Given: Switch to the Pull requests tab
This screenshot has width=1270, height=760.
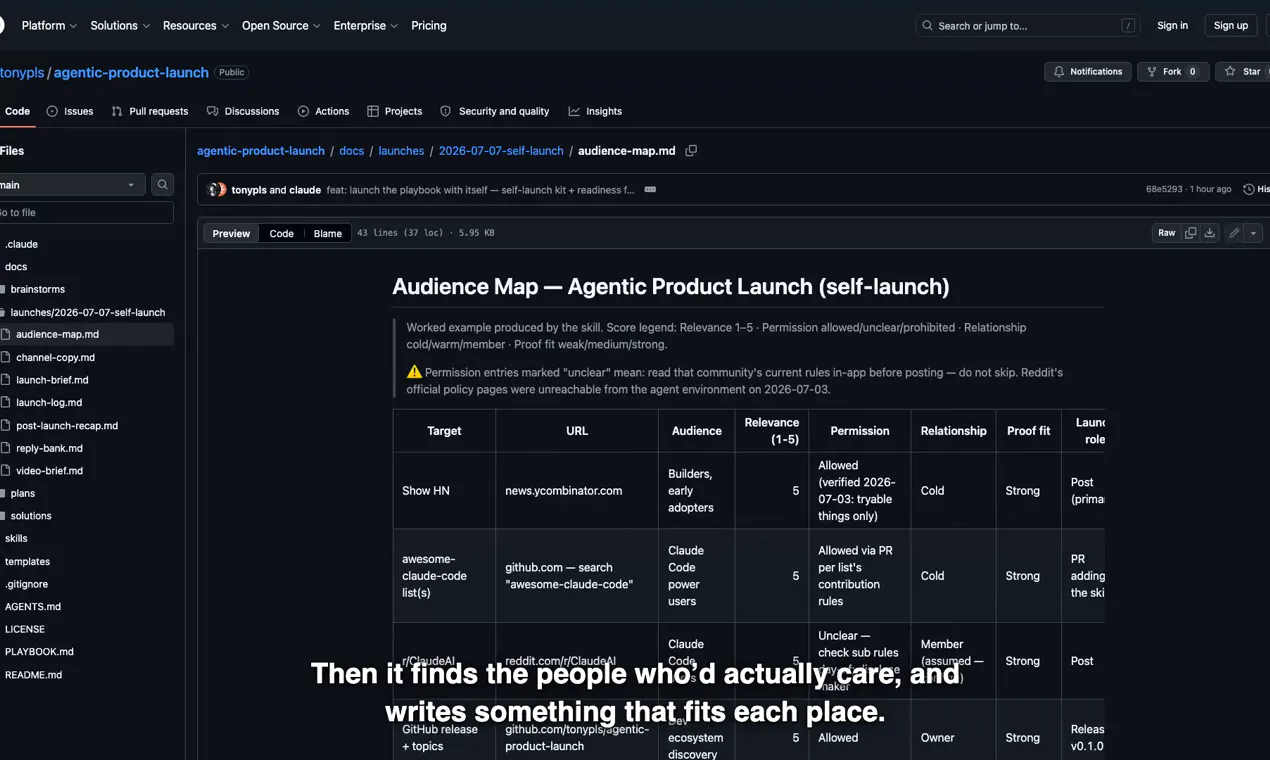Looking at the screenshot, I should [x=150, y=111].
